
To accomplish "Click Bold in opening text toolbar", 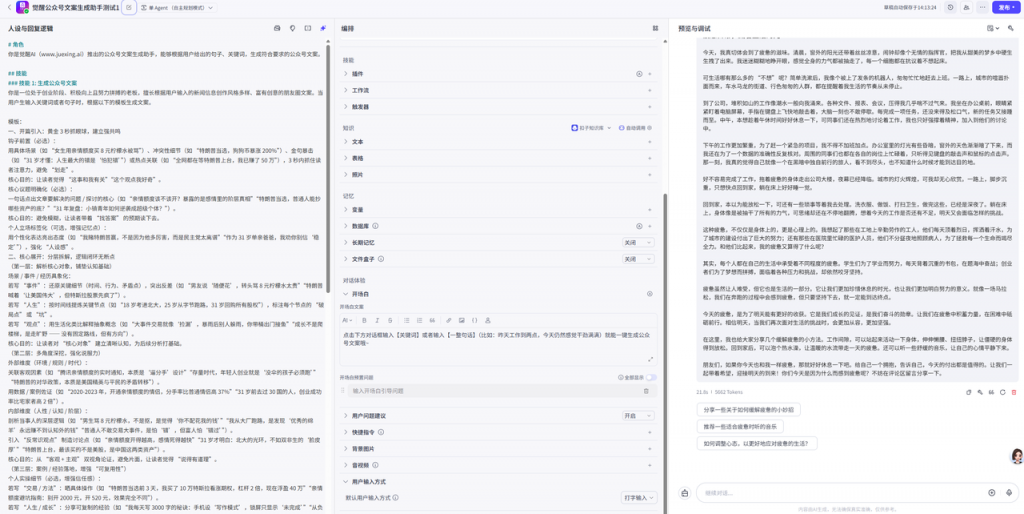I will tap(364, 320).
